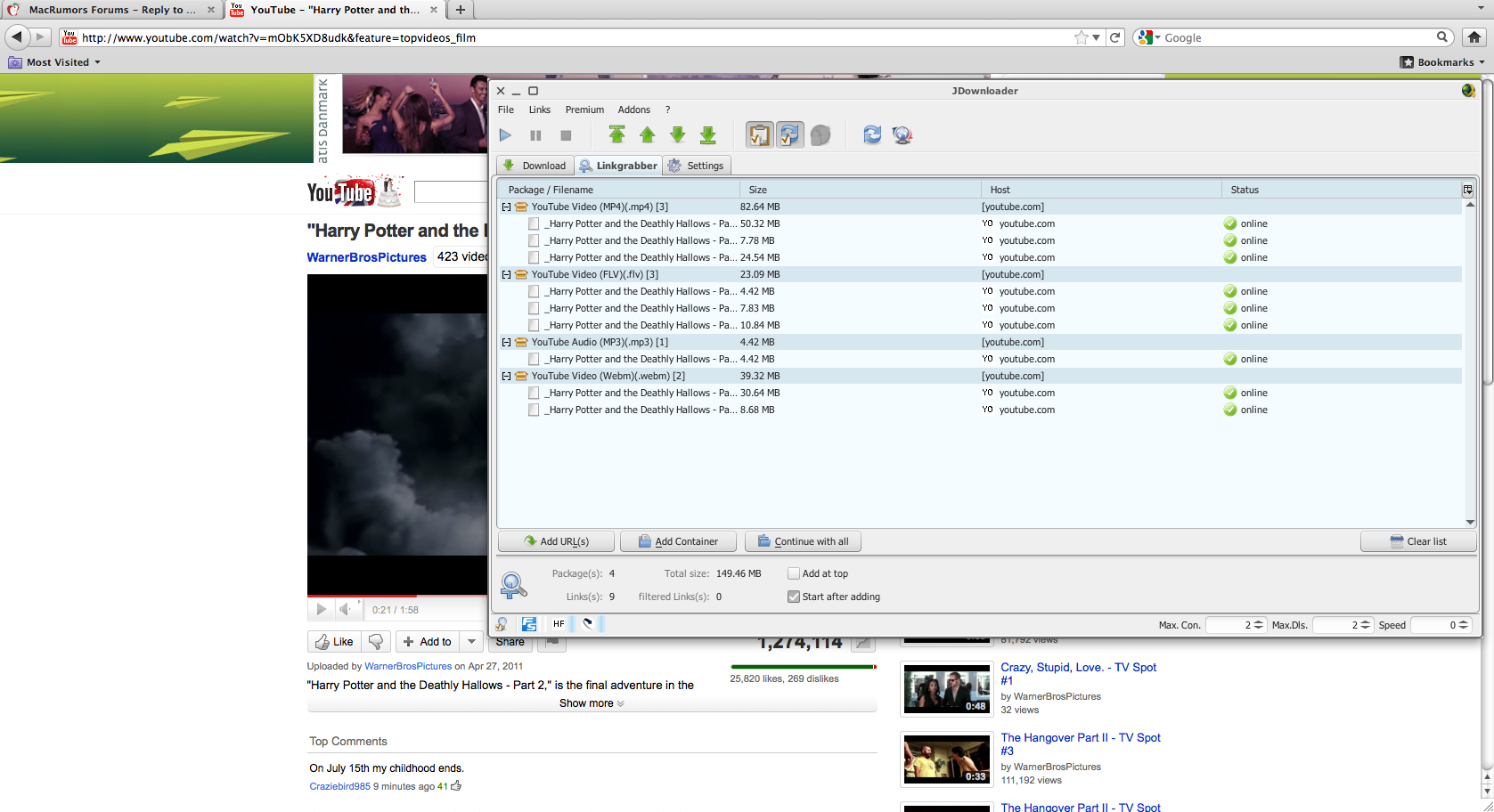The height and width of the screenshot is (812, 1494).
Task: Tick checkbox for the 10.84 MB FLV file
Action: pyautogui.click(x=534, y=326)
